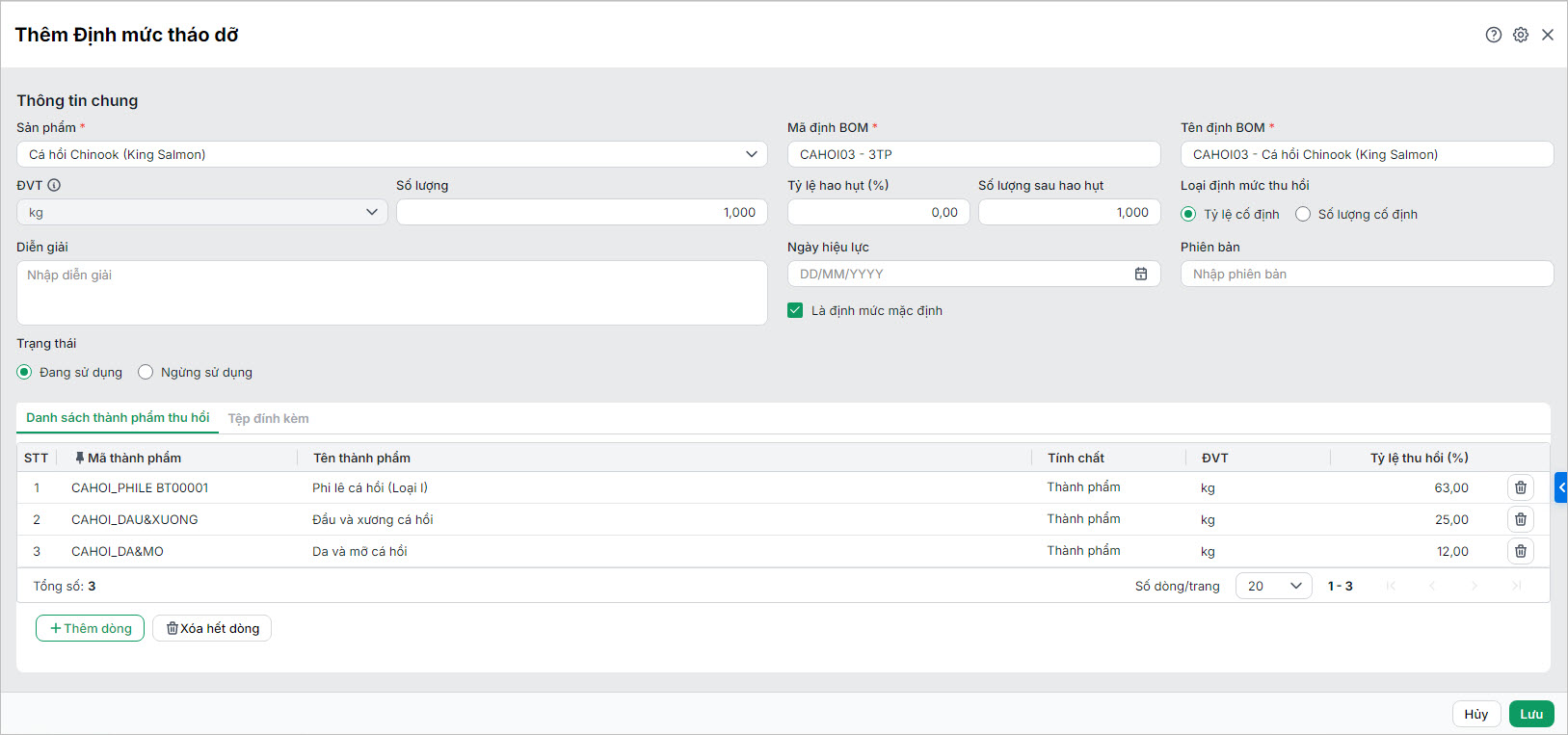
Task: Click the Thêm dòng button
Action: 91,628
